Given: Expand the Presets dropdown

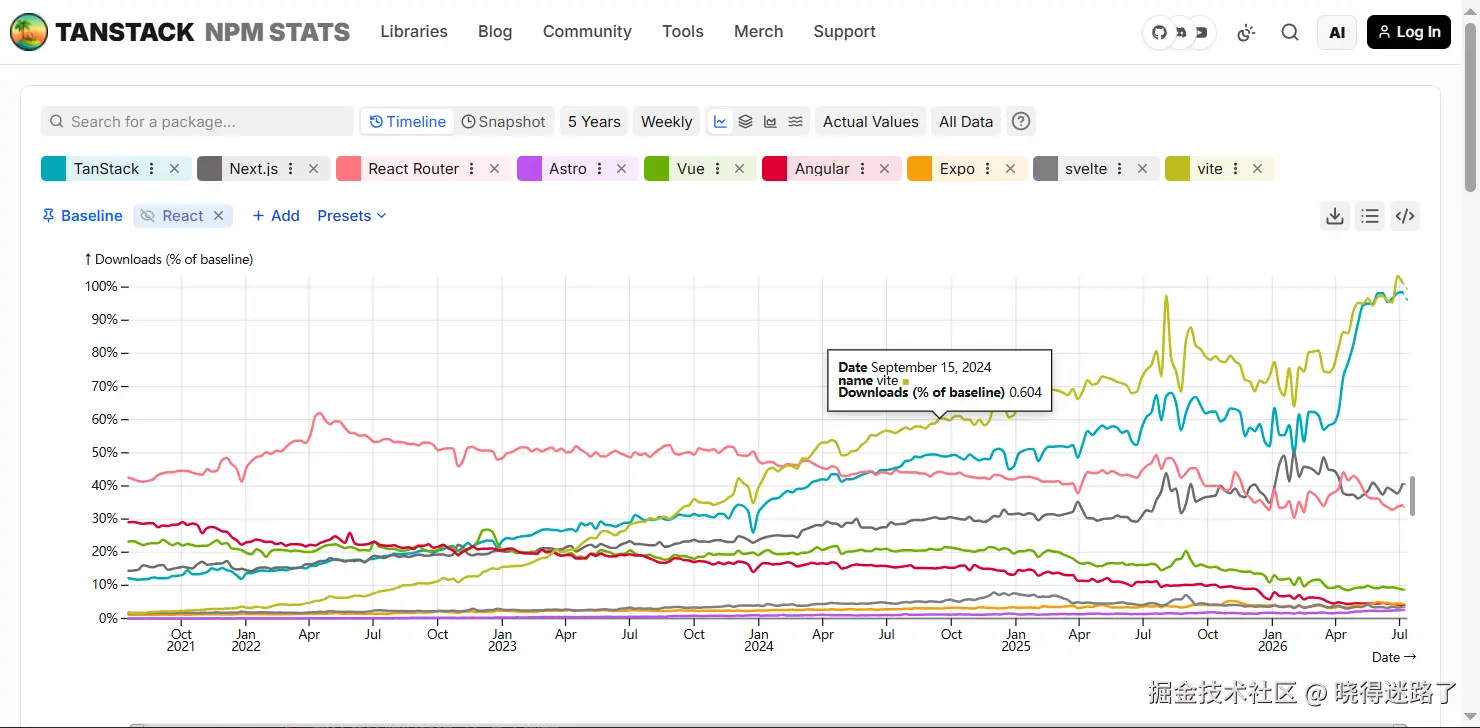Looking at the screenshot, I should point(352,216).
